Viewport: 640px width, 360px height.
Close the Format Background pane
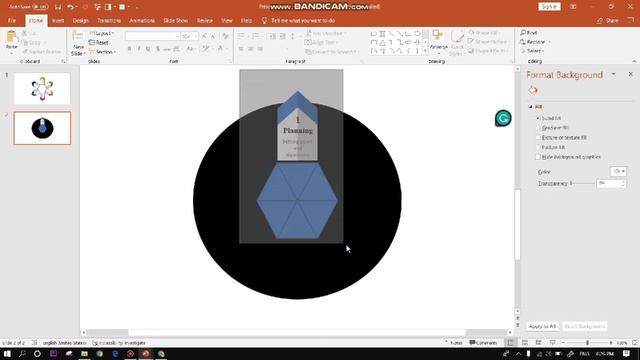point(631,74)
